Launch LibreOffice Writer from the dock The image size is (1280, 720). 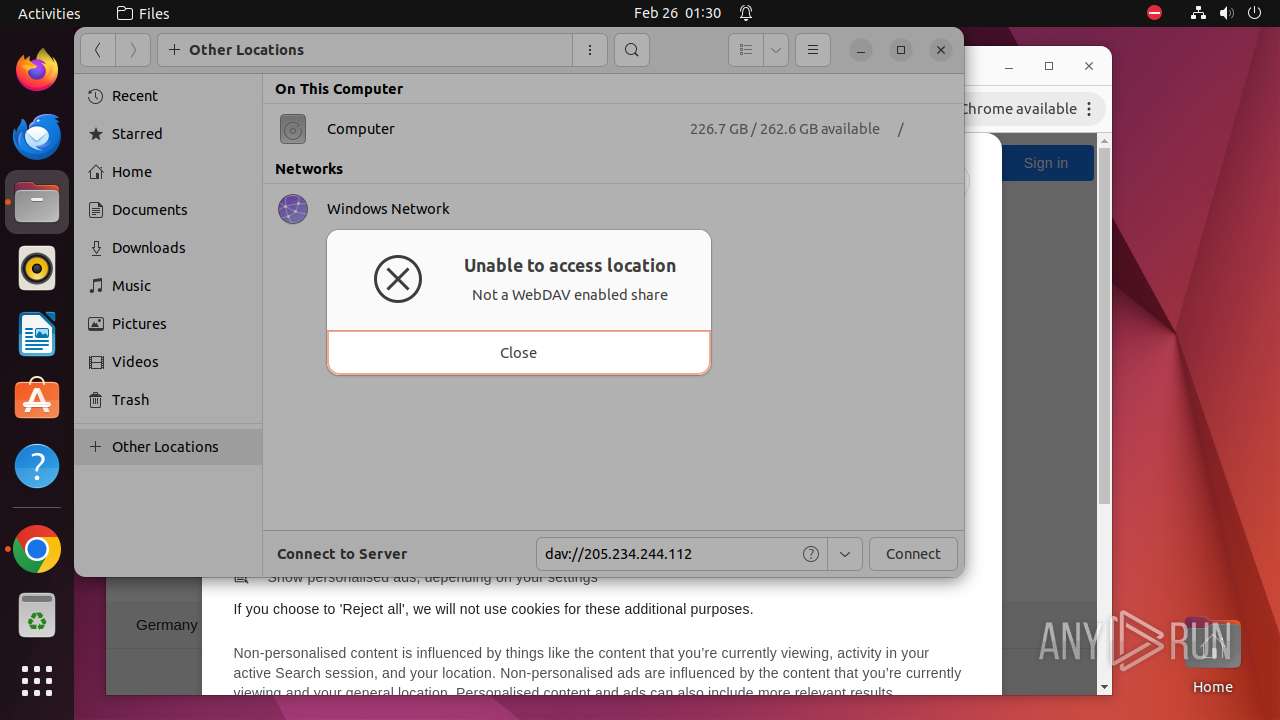37,335
